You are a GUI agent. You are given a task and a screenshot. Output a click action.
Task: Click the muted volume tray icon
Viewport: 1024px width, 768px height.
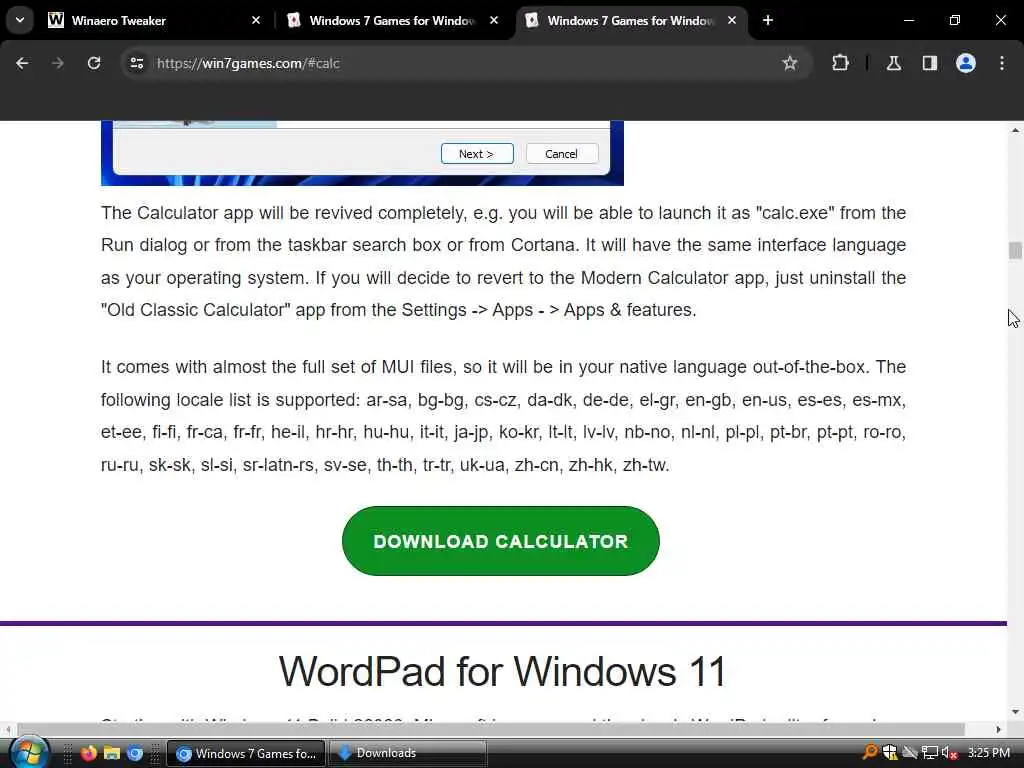coord(949,753)
